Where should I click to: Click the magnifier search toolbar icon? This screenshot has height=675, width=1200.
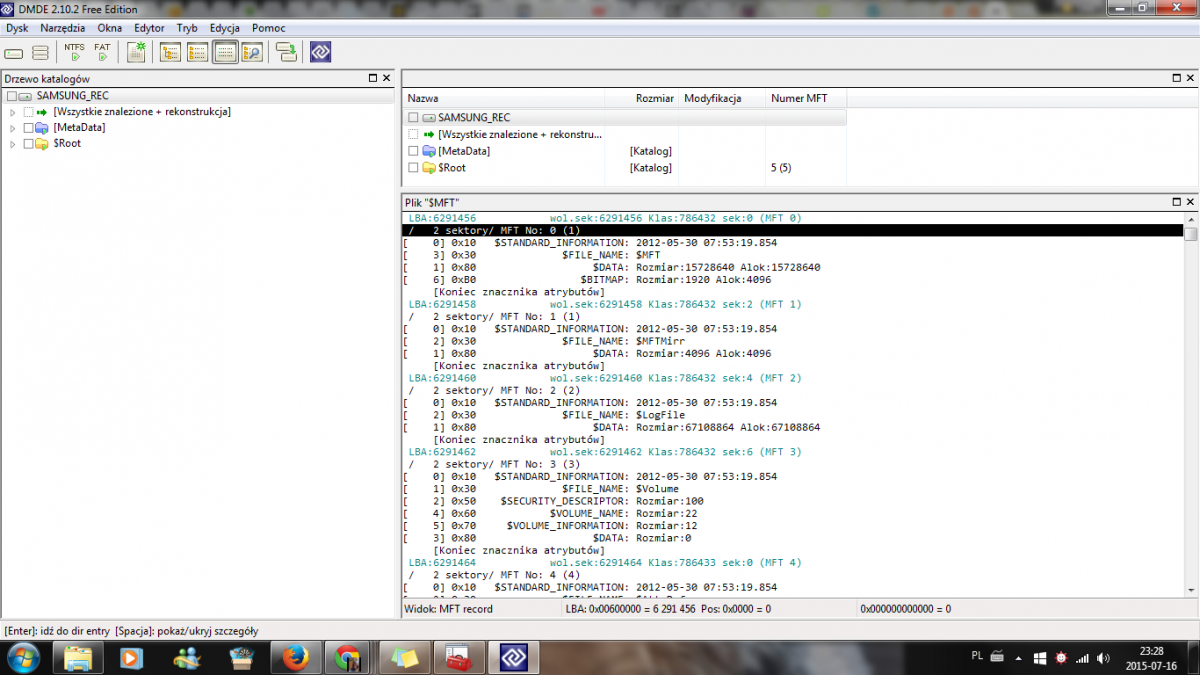(x=251, y=52)
